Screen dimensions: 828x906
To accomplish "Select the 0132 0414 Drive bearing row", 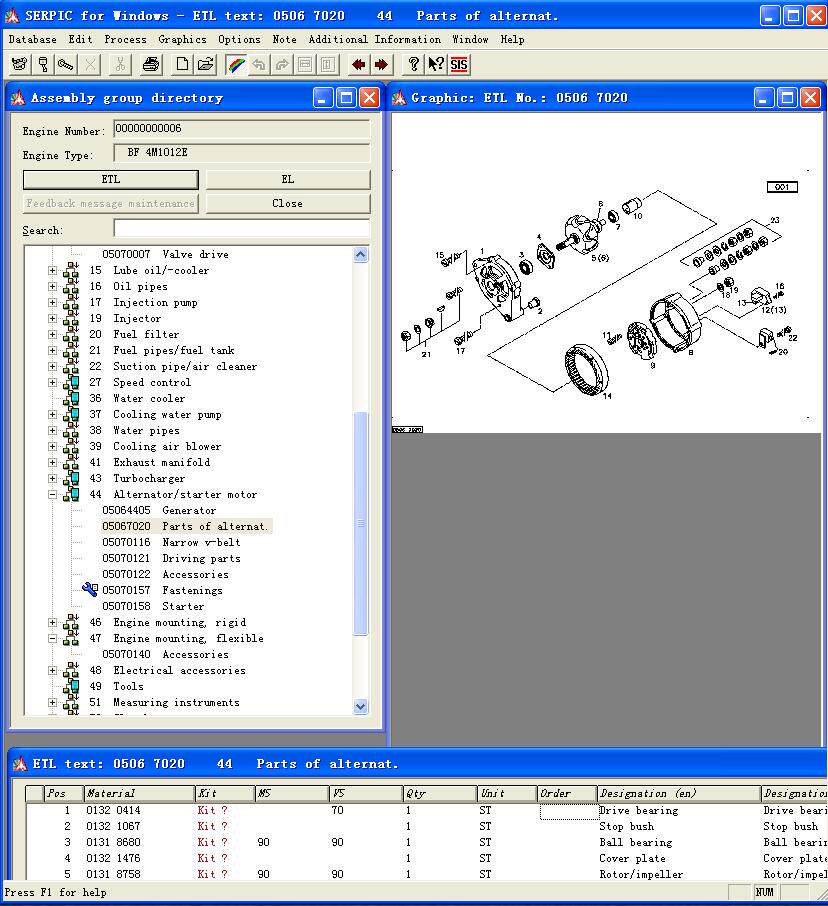I will (x=426, y=810).
